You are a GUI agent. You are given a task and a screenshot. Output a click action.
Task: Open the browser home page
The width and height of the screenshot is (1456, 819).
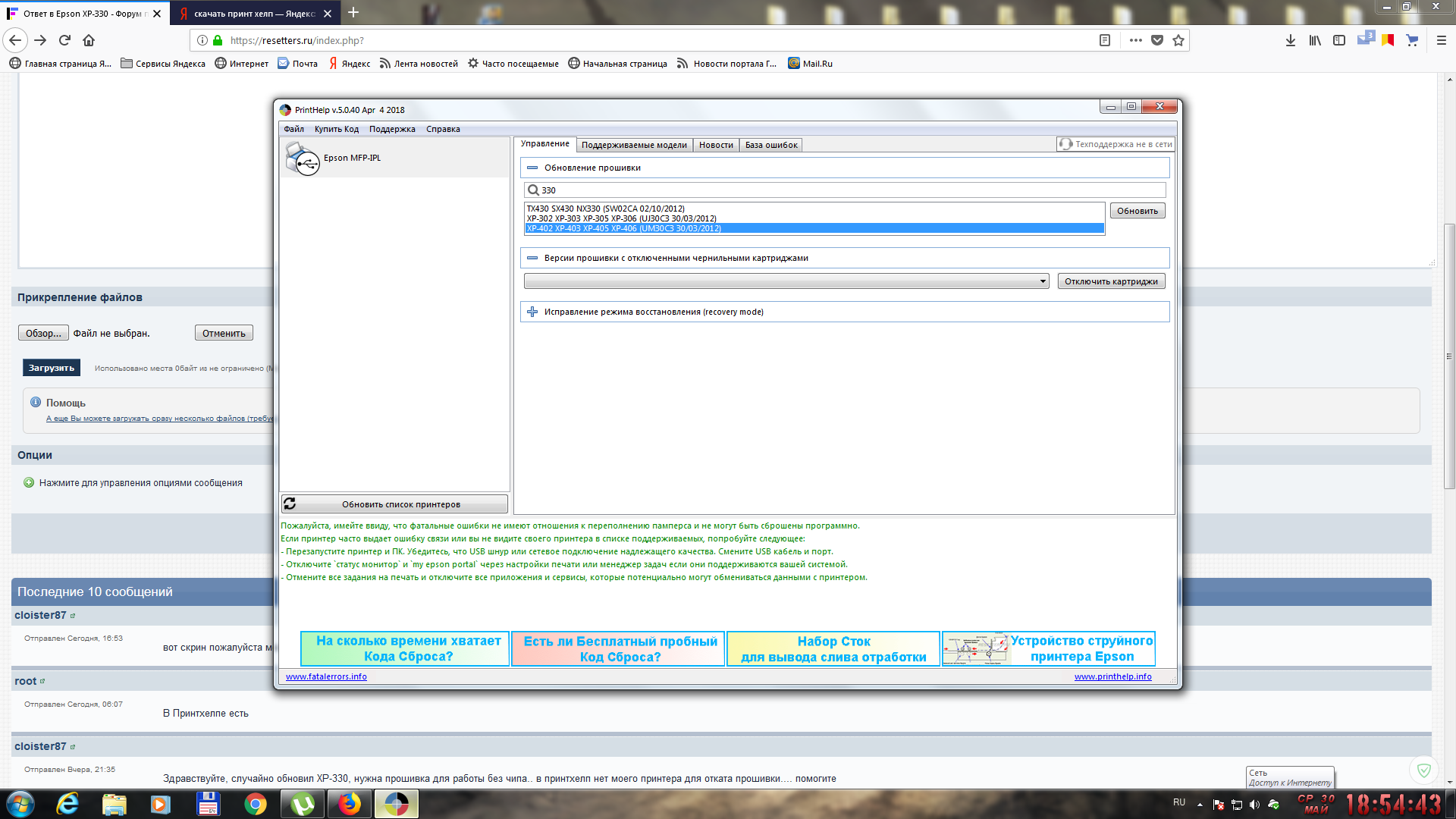pyautogui.click(x=89, y=40)
